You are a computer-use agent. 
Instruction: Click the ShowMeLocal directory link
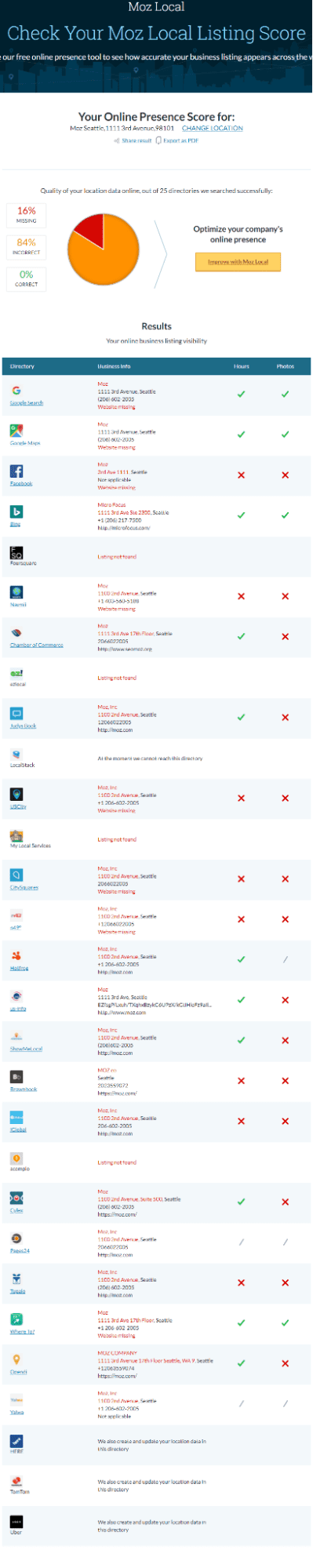[26, 1049]
